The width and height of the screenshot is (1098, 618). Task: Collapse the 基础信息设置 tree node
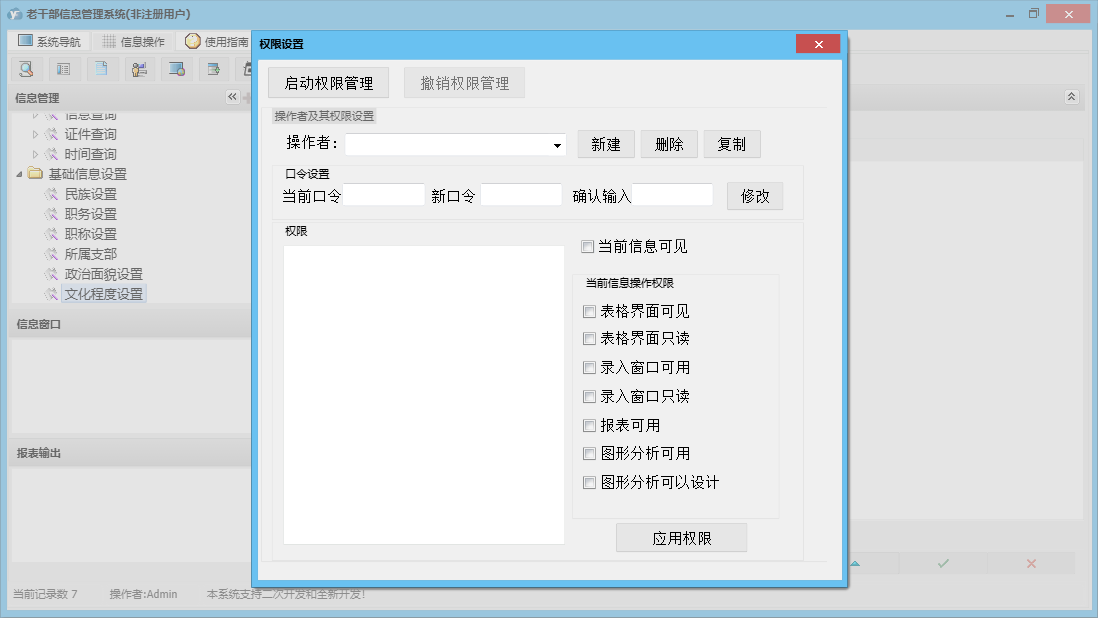click(20, 174)
